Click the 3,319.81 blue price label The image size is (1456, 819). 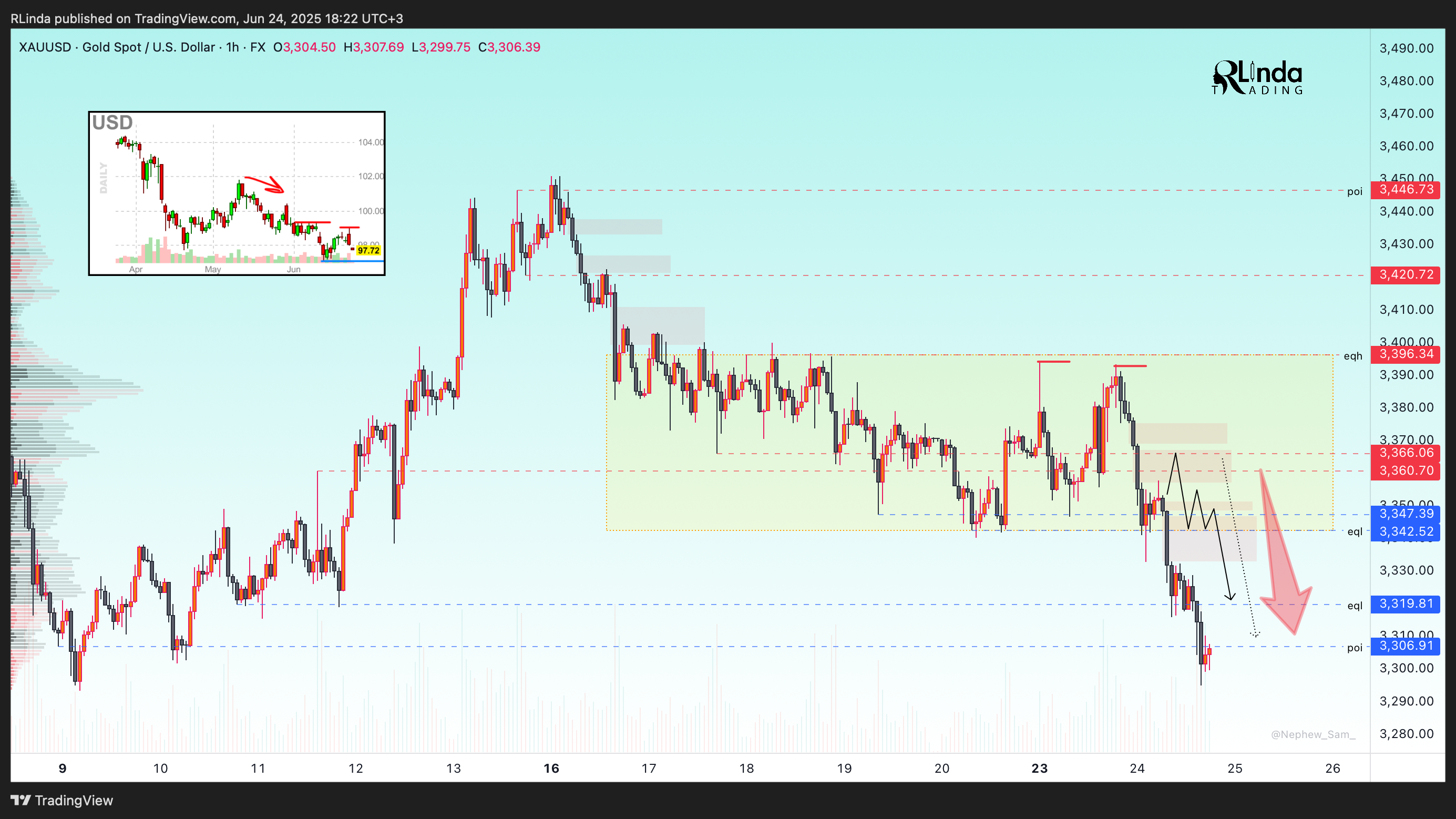(1406, 604)
